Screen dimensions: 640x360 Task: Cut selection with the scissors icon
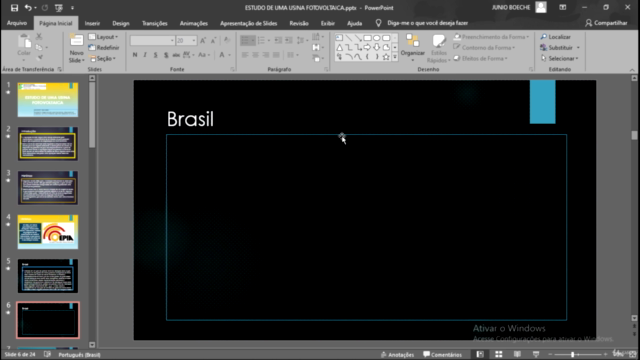coord(39,37)
